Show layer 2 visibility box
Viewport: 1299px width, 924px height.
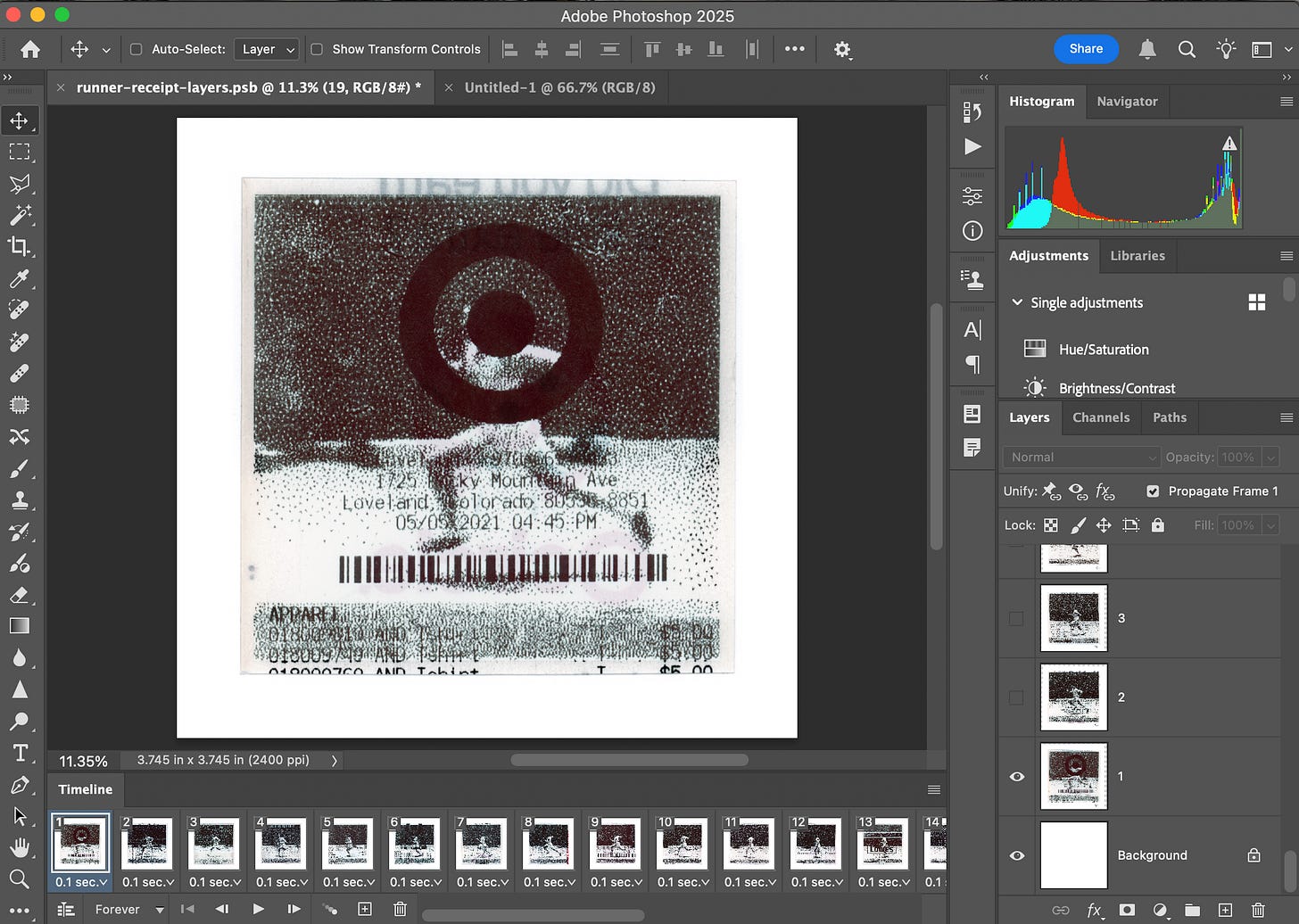(1016, 697)
